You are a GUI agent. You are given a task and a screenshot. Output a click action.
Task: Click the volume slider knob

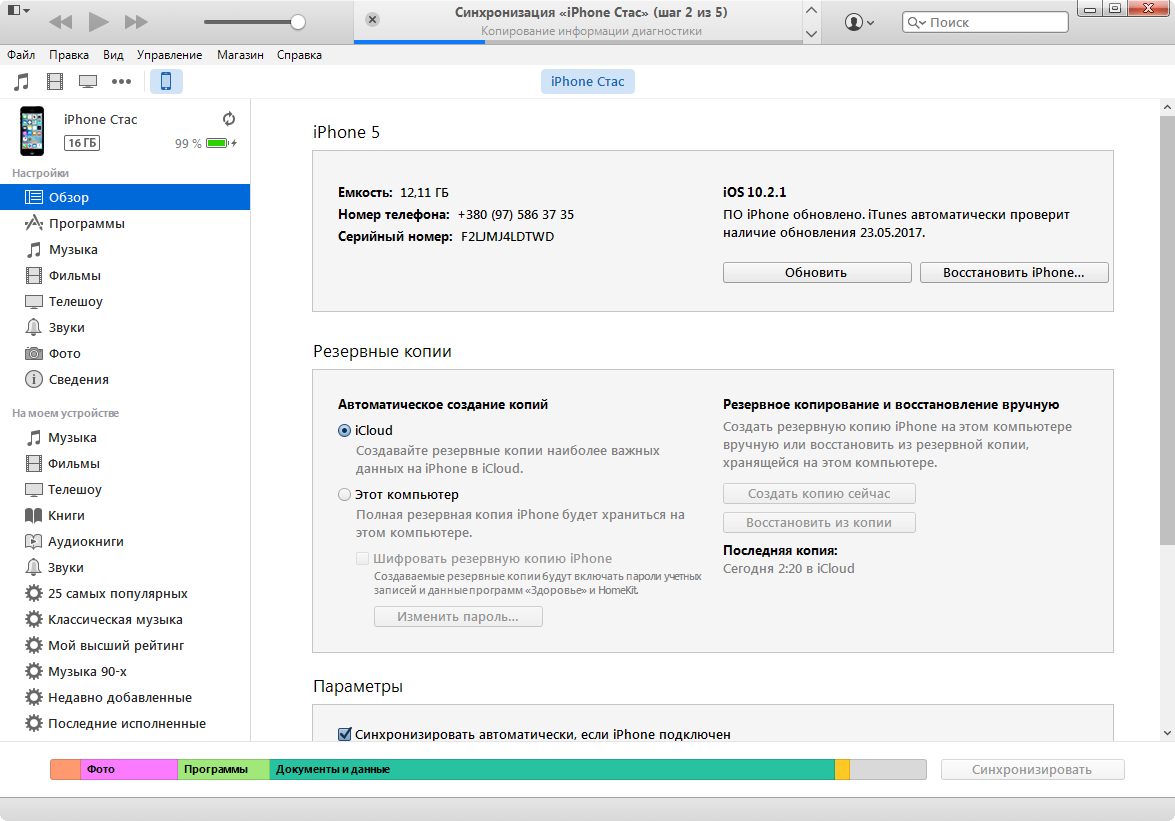coord(298,22)
